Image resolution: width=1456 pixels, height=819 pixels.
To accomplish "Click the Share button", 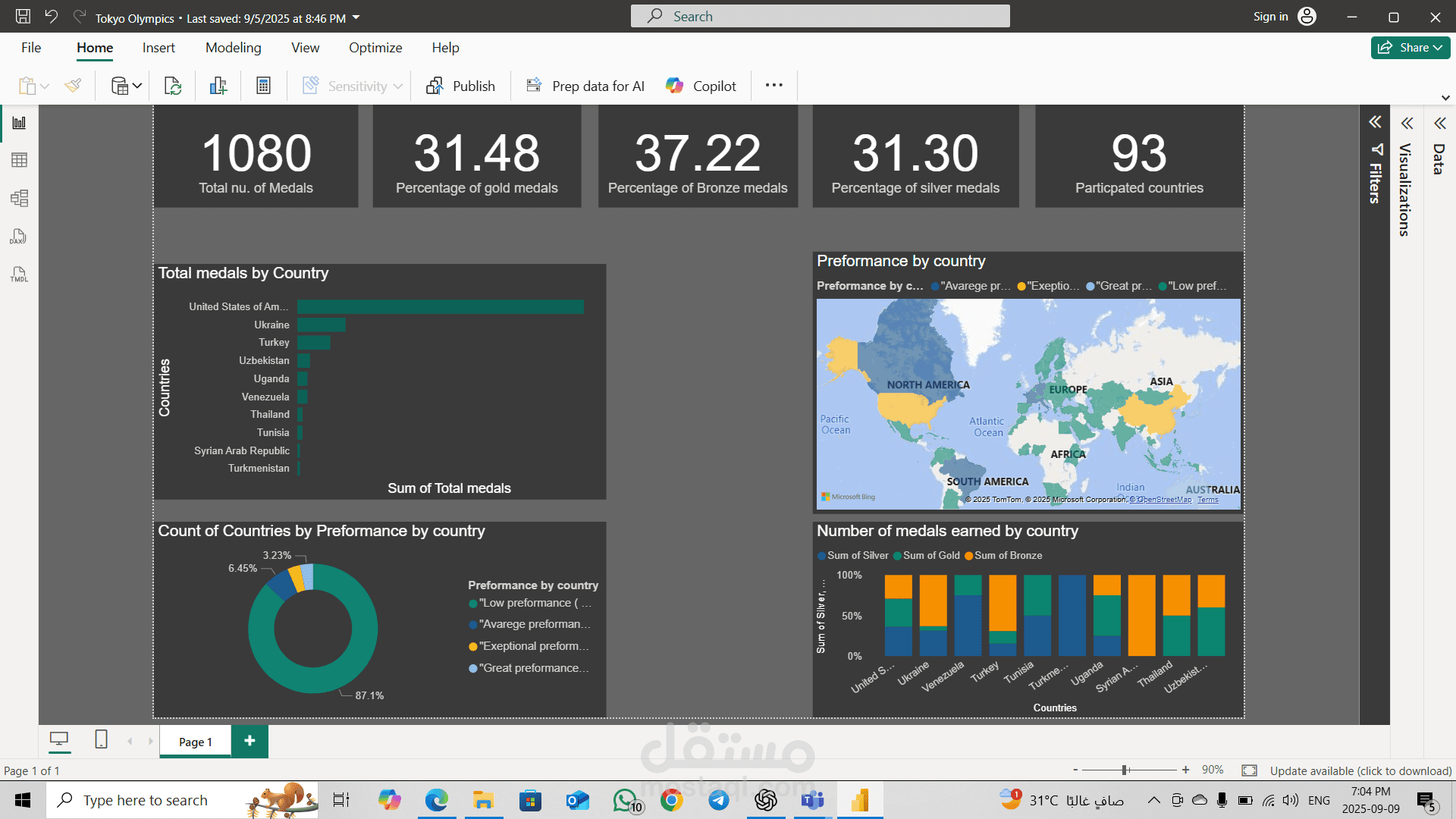I will pyautogui.click(x=1410, y=48).
